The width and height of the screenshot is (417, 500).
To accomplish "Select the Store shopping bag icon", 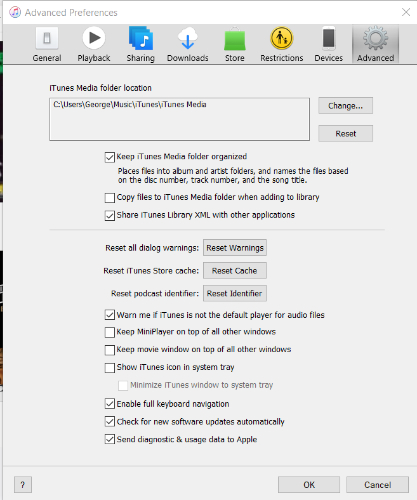I will (x=235, y=40).
